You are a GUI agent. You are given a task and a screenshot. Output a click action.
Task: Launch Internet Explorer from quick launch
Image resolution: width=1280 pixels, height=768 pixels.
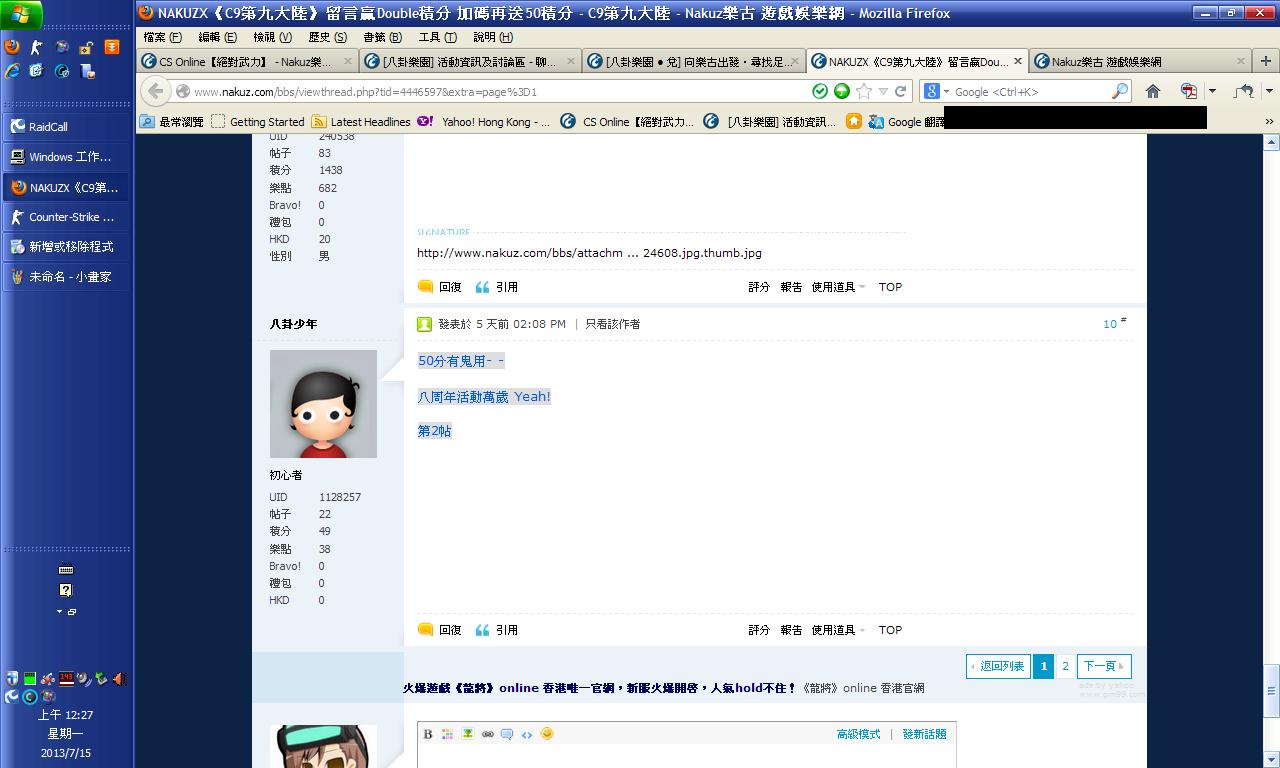12,71
